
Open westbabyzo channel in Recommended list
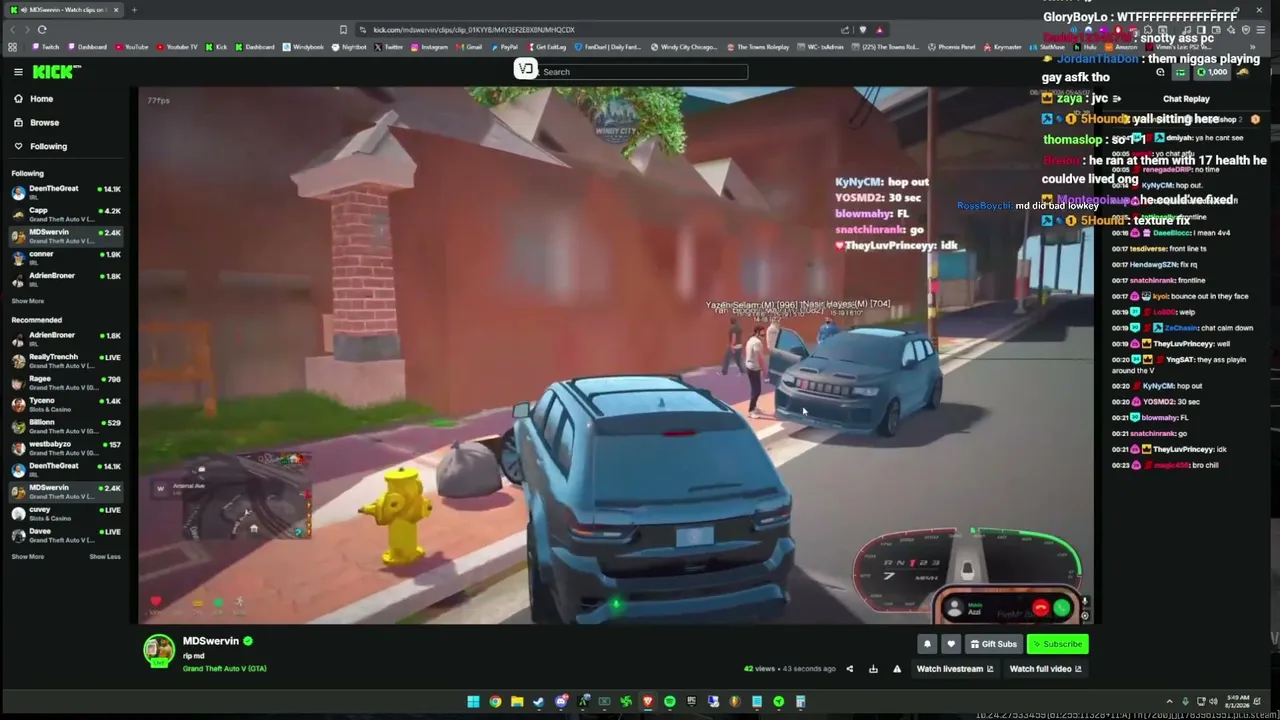66,448
